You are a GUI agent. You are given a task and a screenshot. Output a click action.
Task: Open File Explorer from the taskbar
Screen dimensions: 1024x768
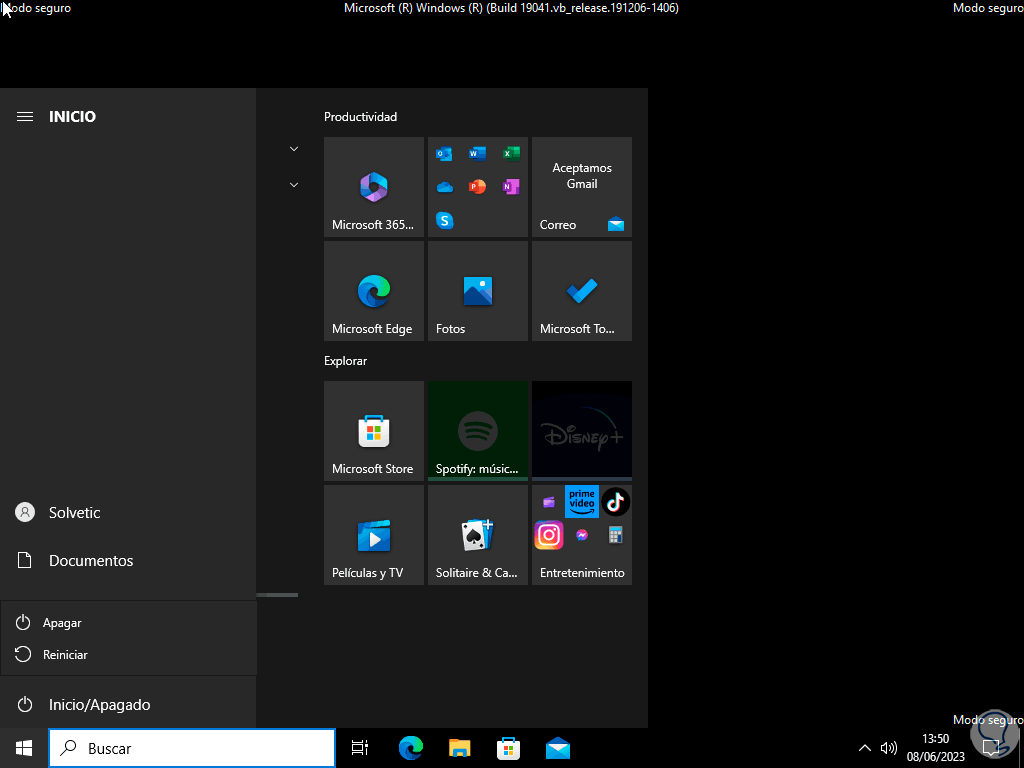[x=460, y=748]
